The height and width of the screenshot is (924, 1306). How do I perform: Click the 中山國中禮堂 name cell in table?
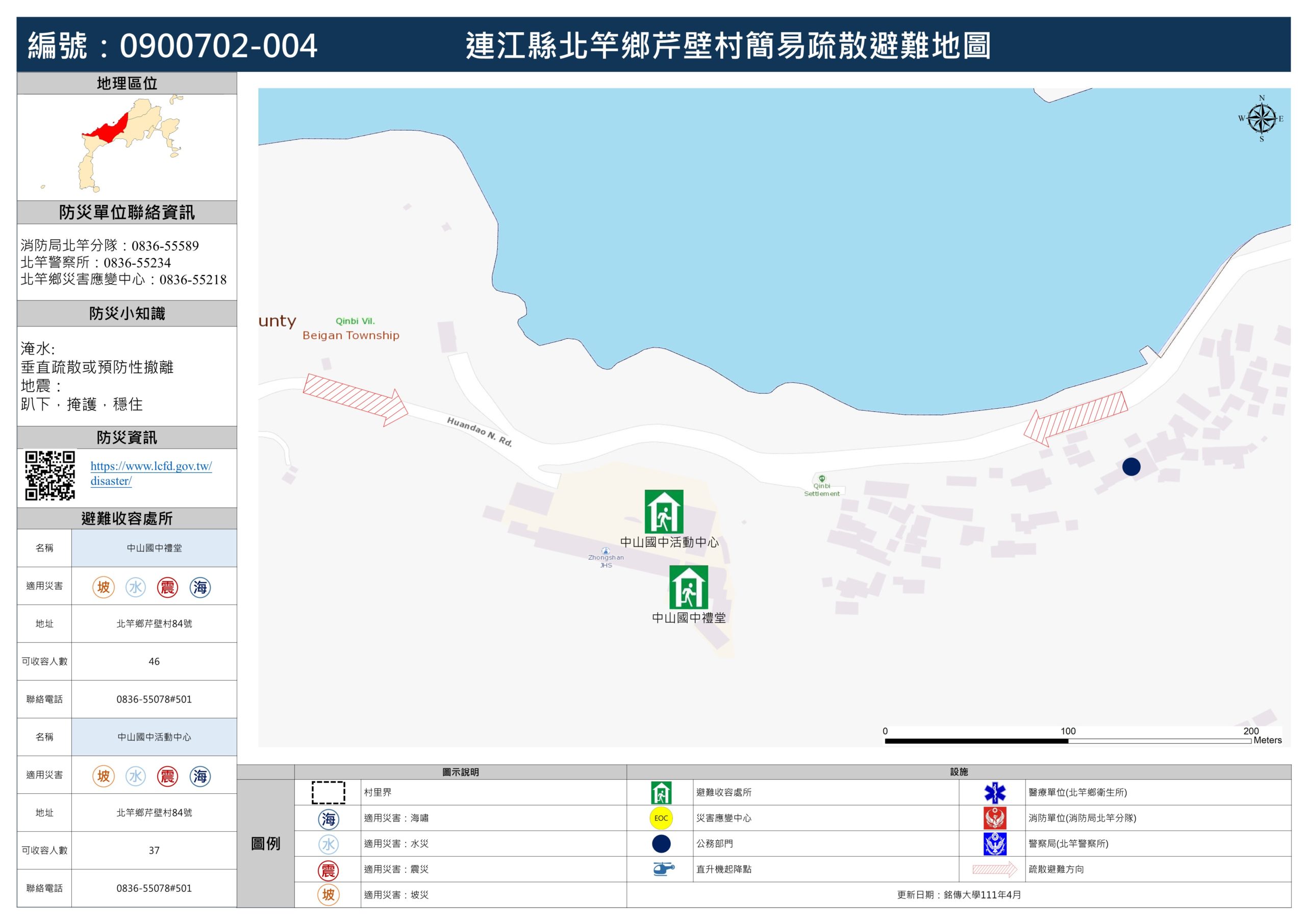tap(154, 548)
